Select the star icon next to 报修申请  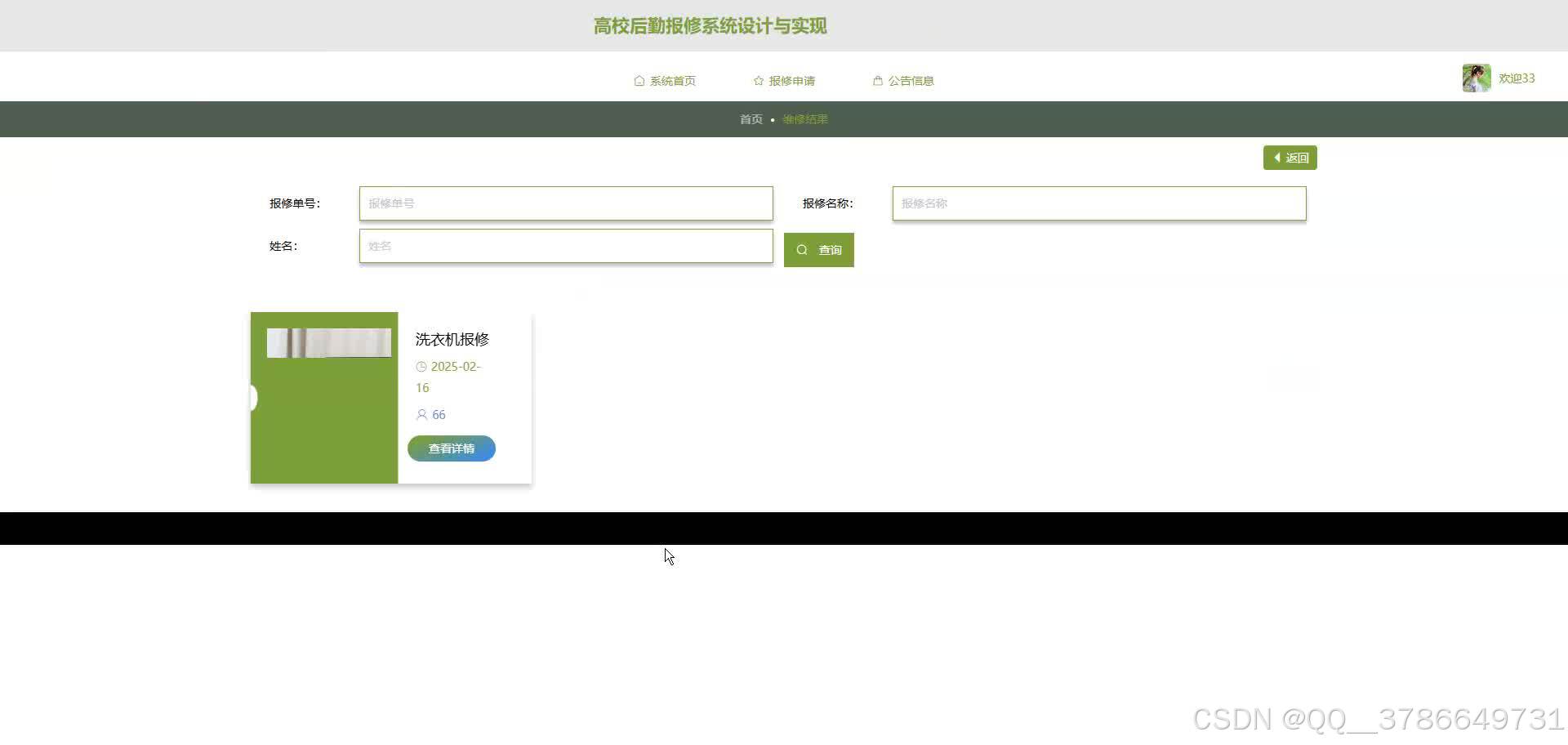758,80
